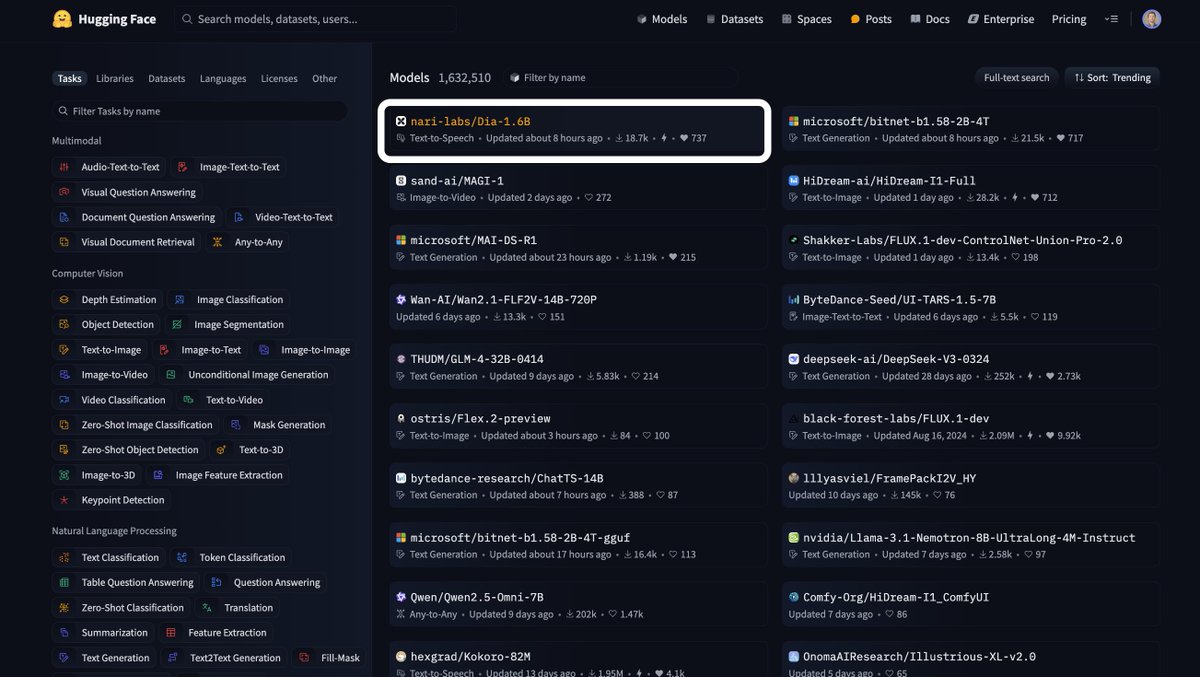The image size is (1200, 677).
Task: Click the user avatar in header
Action: coord(1151,19)
